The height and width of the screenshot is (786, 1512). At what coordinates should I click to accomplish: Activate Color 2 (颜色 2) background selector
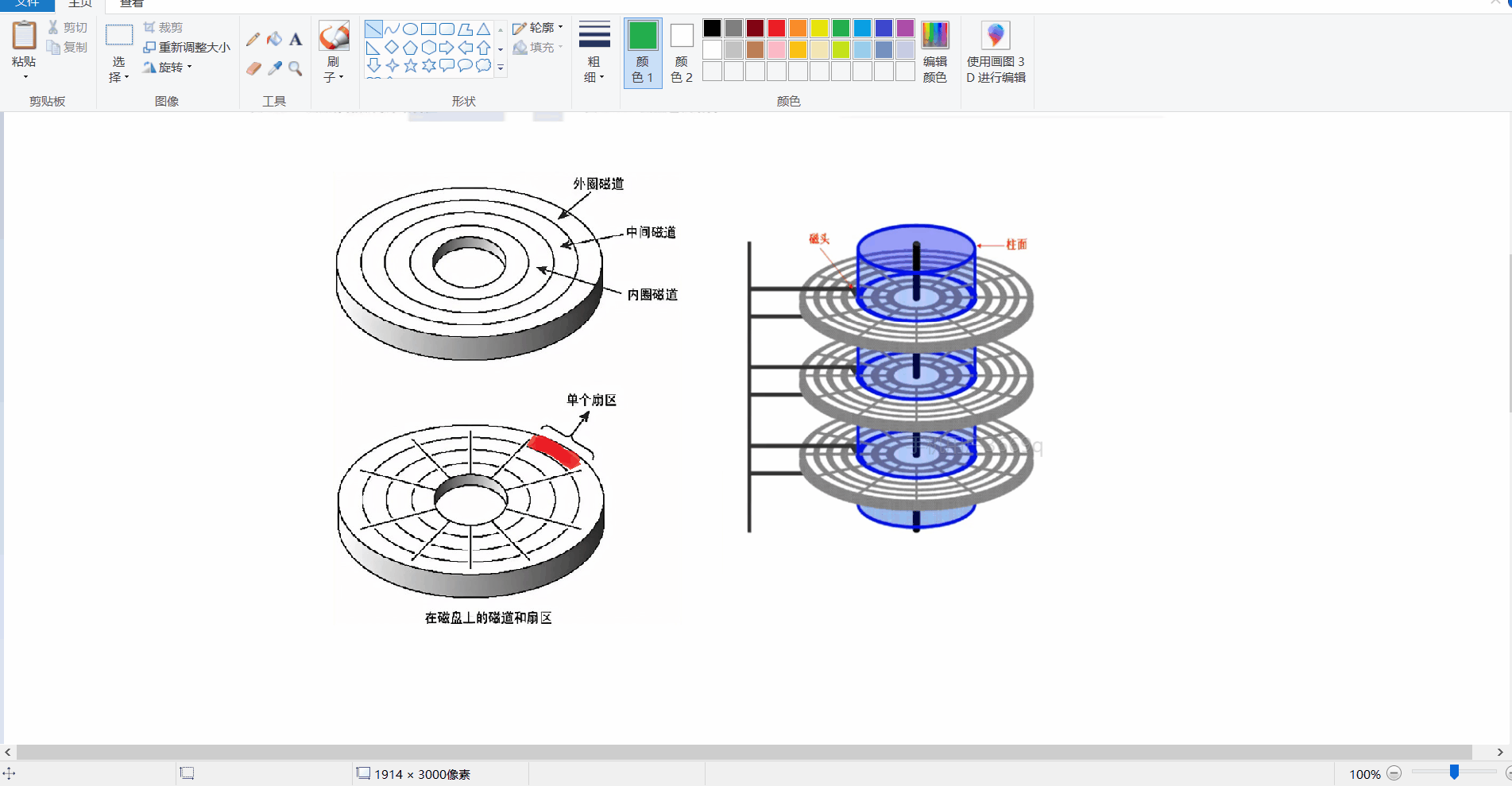[682, 52]
